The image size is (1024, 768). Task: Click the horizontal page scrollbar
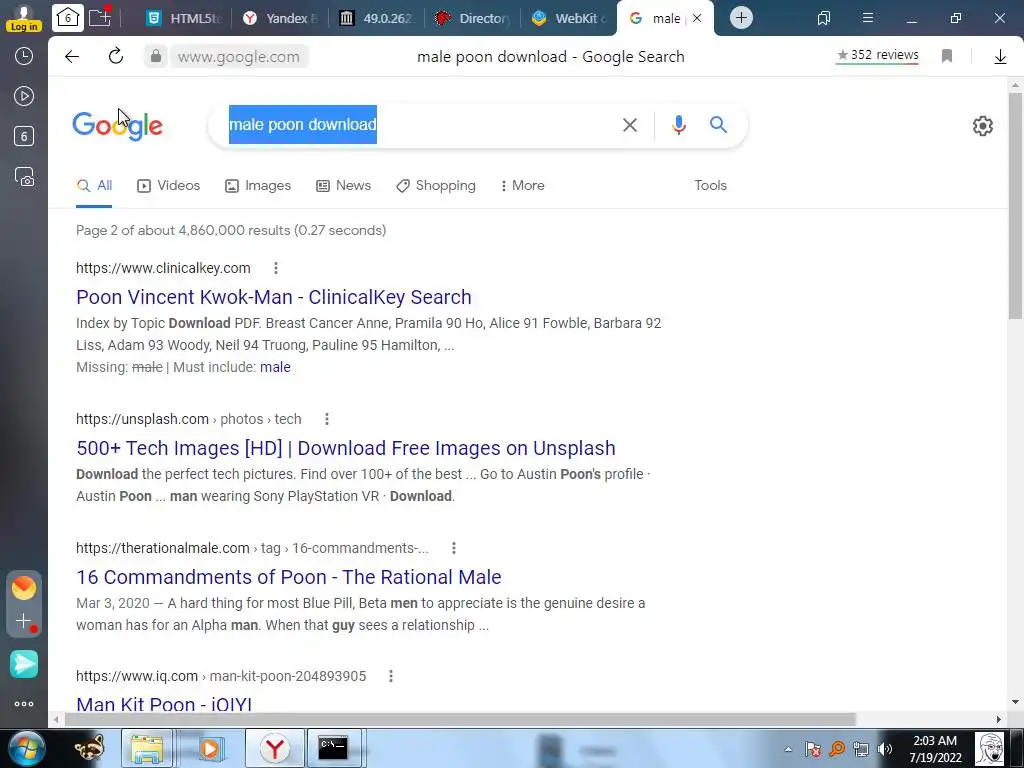[x=460, y=719]
